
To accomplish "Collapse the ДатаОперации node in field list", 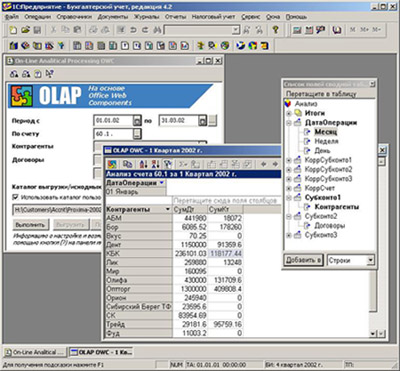I will point(289,123).
